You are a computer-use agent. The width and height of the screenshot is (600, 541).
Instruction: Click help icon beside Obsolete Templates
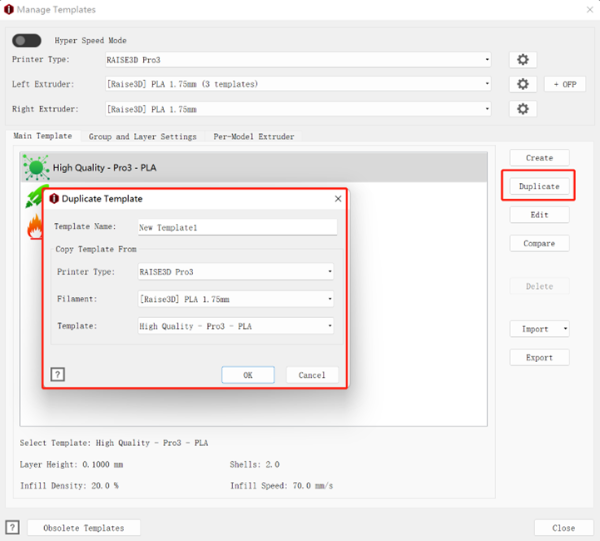tap(12, 528)
